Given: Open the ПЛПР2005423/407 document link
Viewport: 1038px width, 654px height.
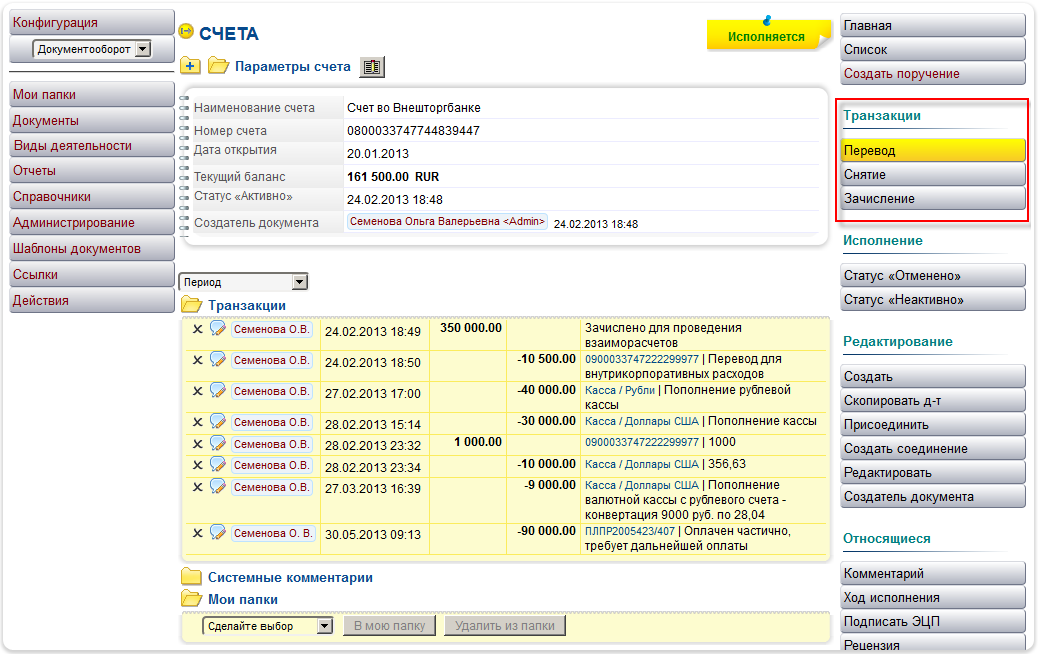Looking at the screenshot, I should [x=629, y=530].
